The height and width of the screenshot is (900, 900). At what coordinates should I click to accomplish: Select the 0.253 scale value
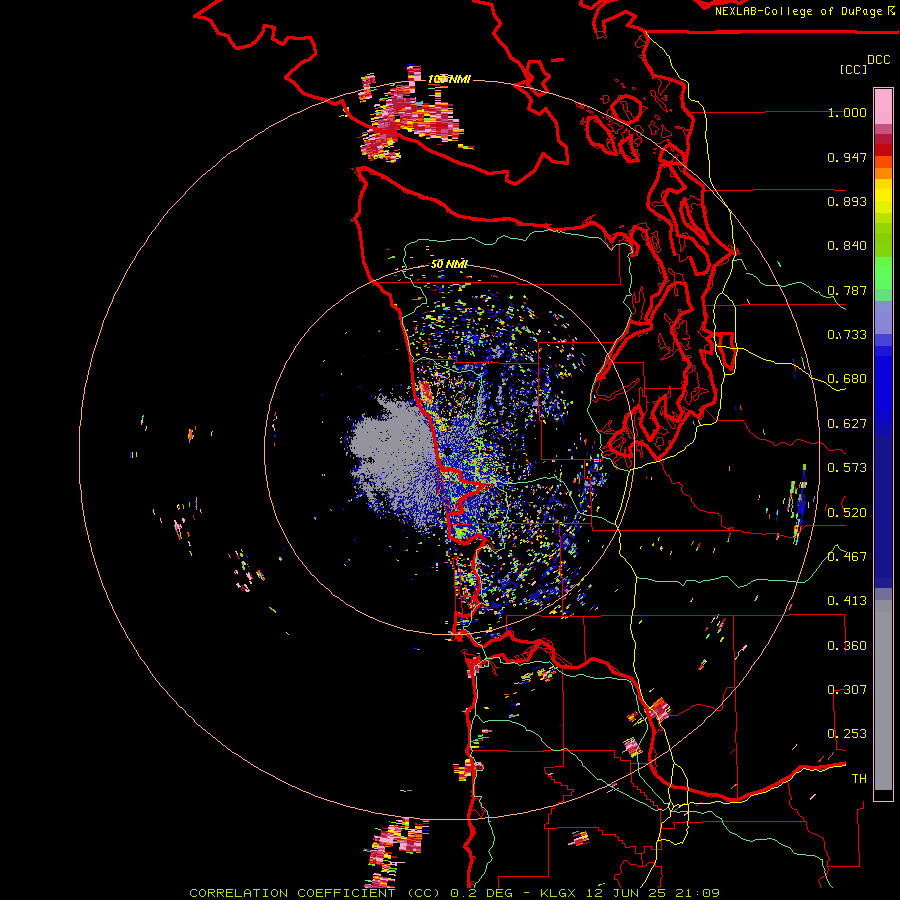point(847,734)
